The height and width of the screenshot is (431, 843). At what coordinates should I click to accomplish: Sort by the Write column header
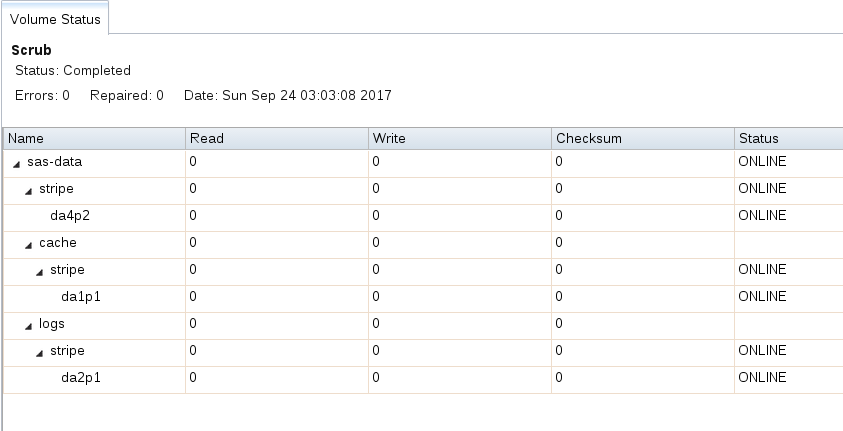460,139
